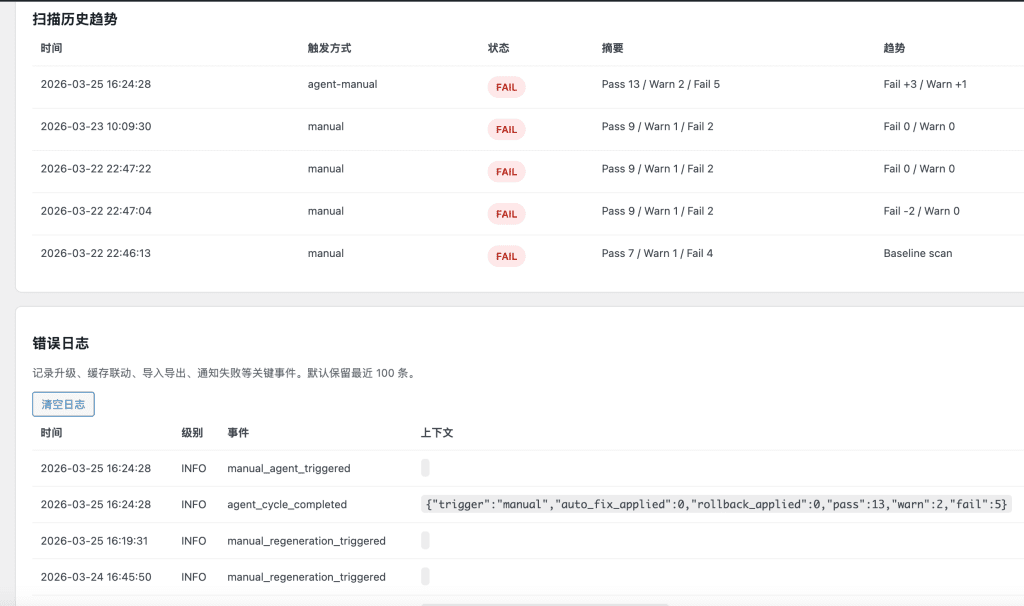The height and width of the screenshot is (606, 1024).
Task: Click the FAIL badge on the 2026-03-22 22:47:22 row
Action: click(506, 171)
